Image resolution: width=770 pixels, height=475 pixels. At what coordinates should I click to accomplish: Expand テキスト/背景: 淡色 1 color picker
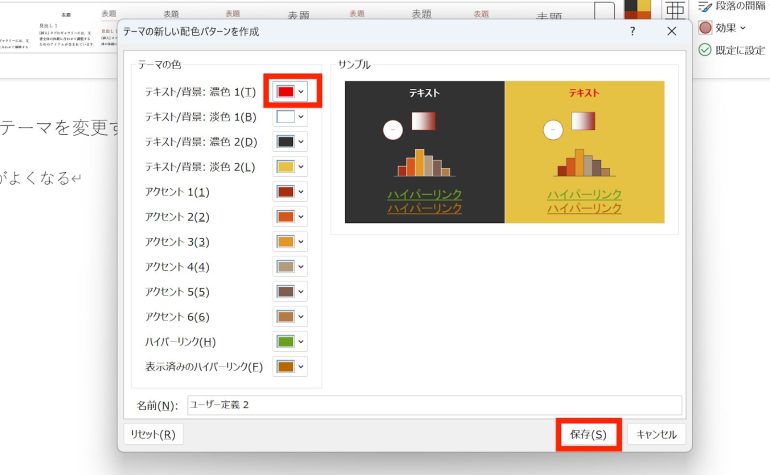(x=290, y=117)
